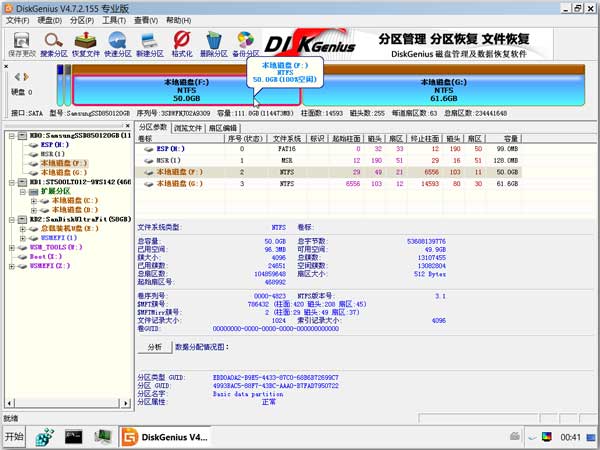This screenshot has height=450, width=600.
Task: Open the 备份分区 backup partition tool
Action: click(246, 44)
